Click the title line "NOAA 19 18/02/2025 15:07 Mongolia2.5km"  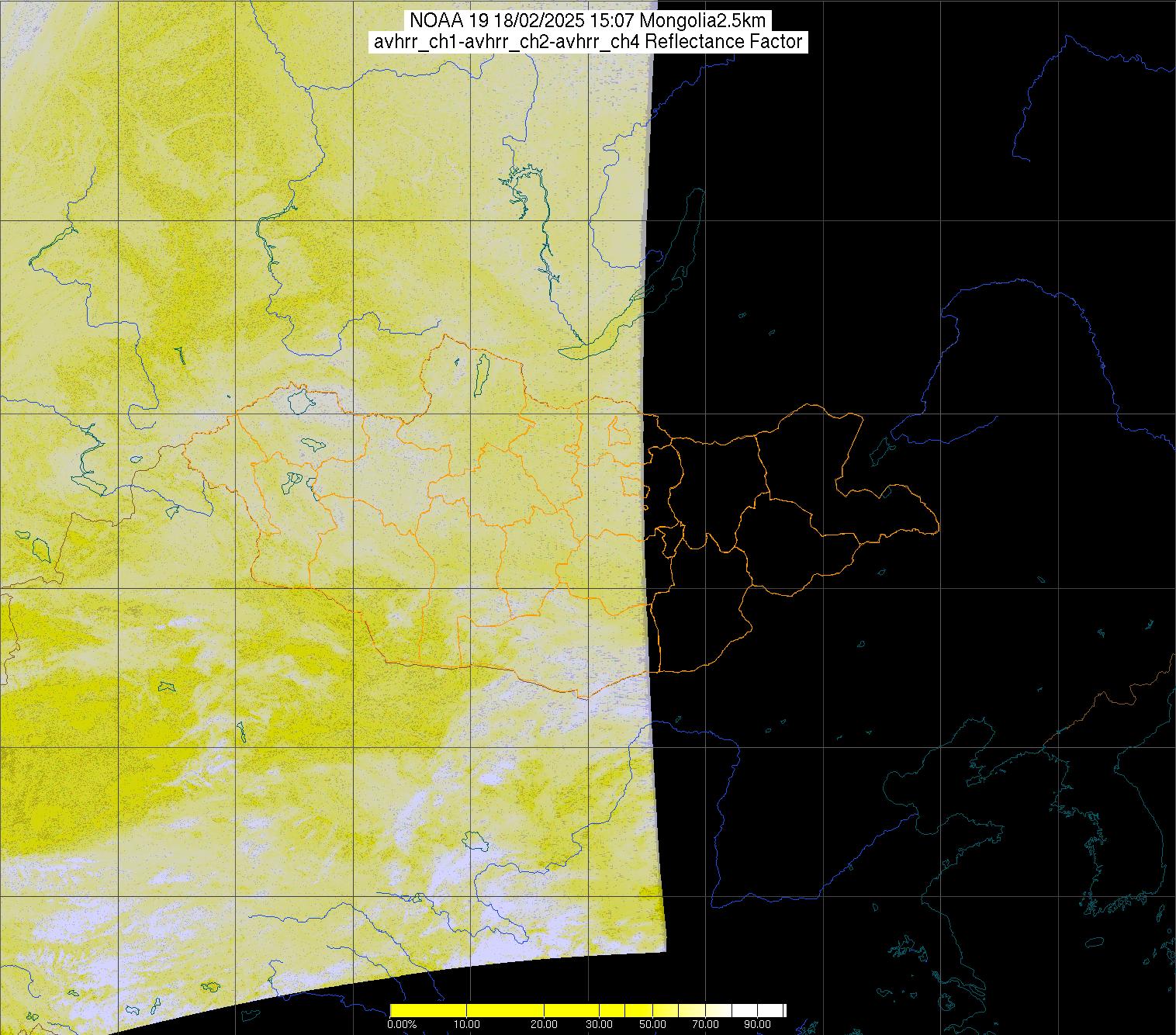(x=587, y=20)
